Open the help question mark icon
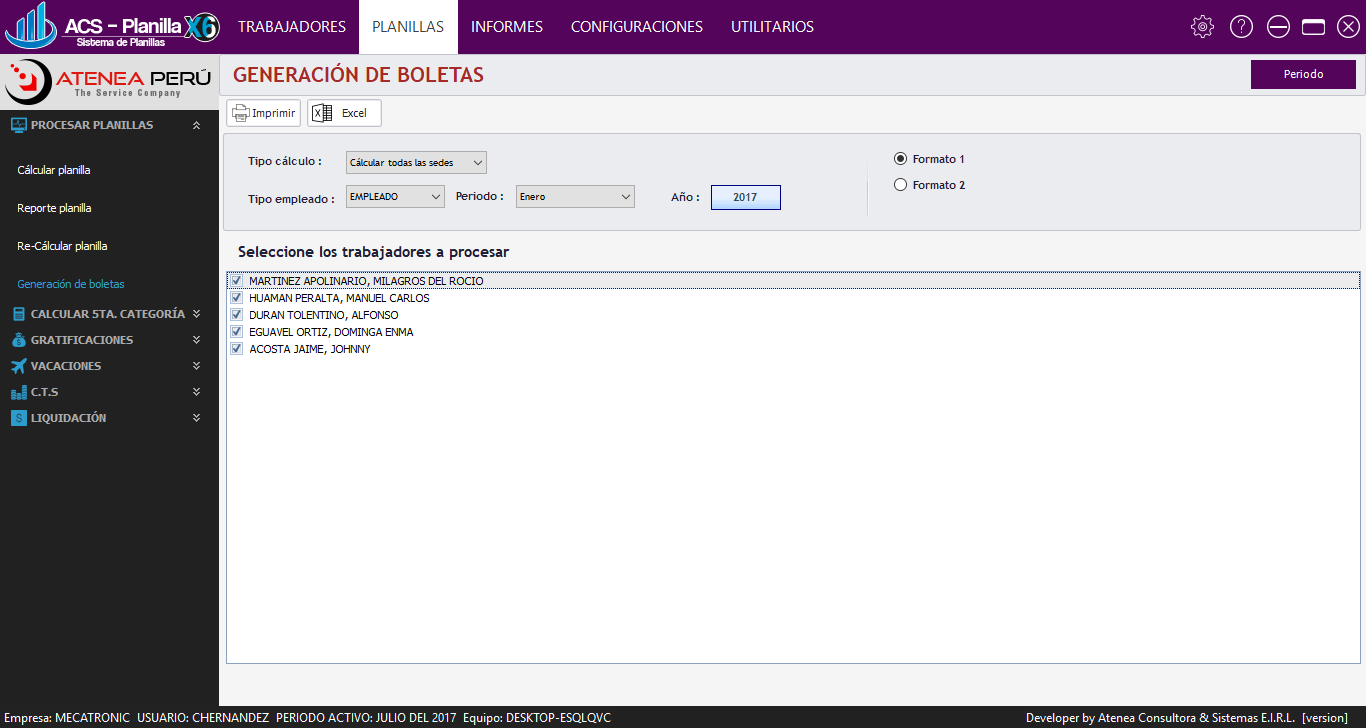 [1241, 27]
